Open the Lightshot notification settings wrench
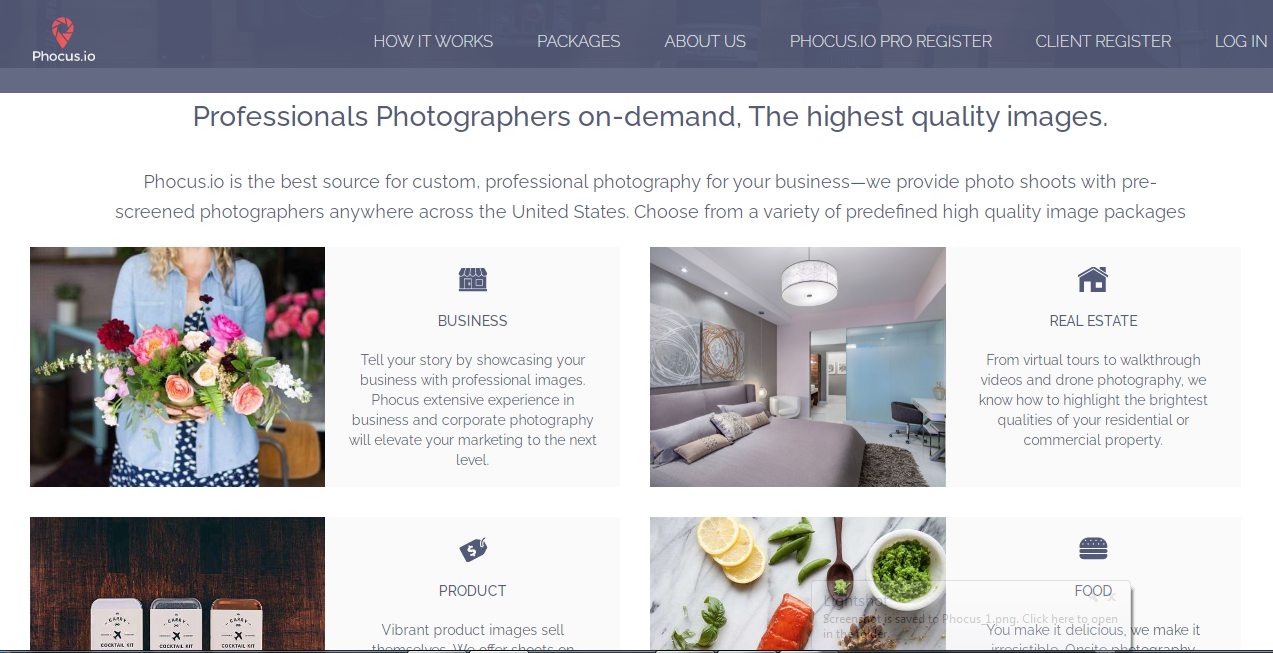 1093,597
